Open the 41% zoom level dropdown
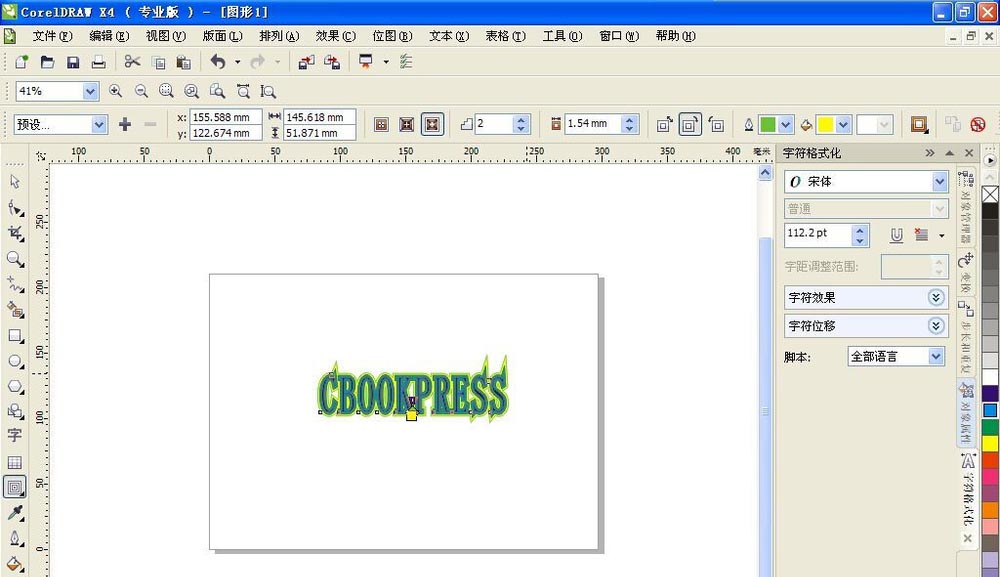The width and height of the screenshot is (1000, 577). 91,91
